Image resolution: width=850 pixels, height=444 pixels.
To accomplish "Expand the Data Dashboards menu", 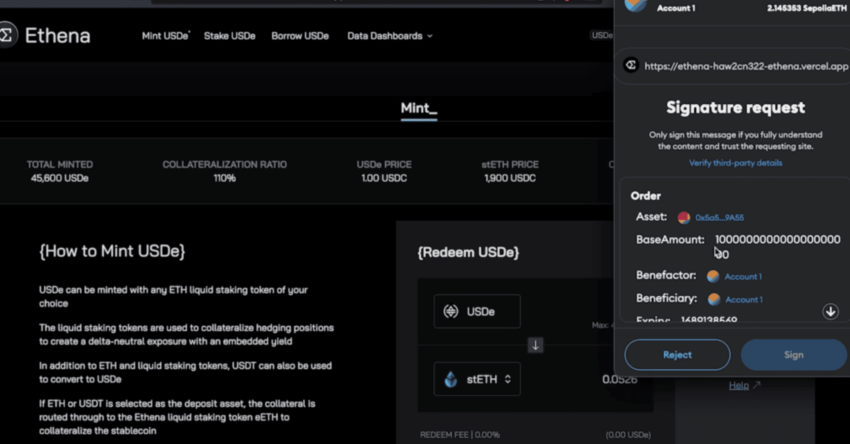I will point(389,36).
